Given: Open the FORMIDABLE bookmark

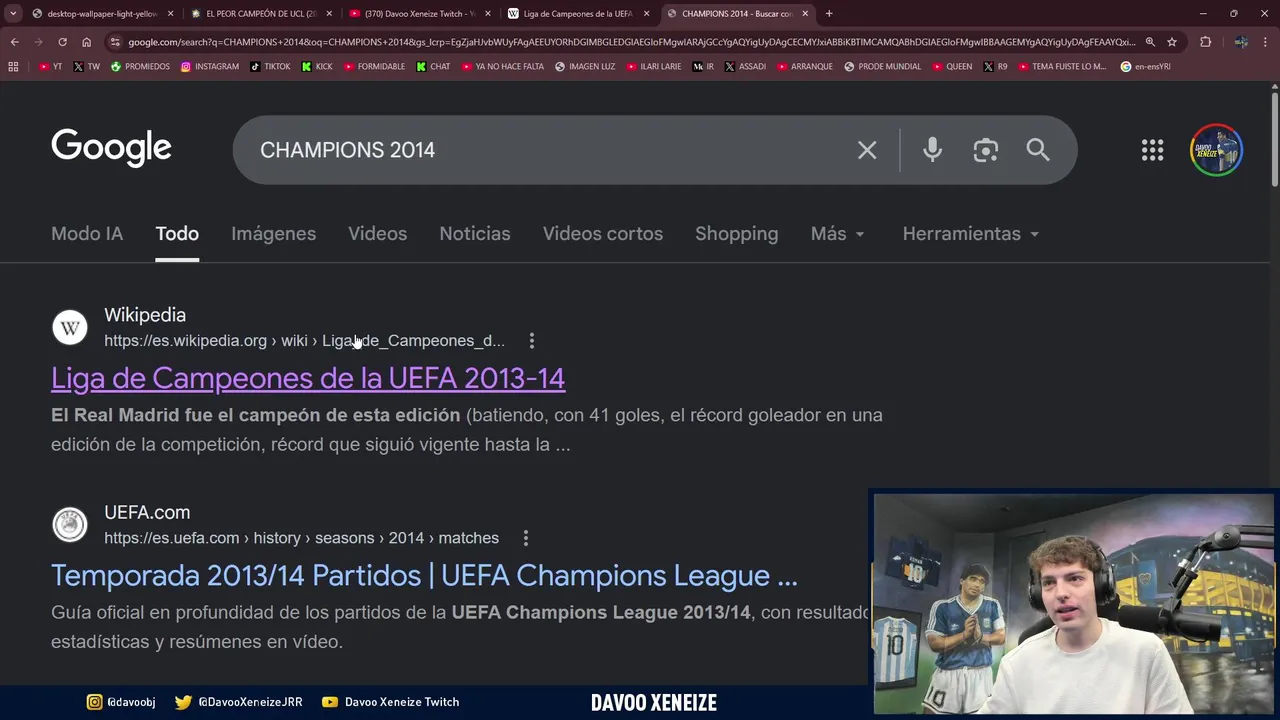Looking at the screenshot, I should pos(373,67).
